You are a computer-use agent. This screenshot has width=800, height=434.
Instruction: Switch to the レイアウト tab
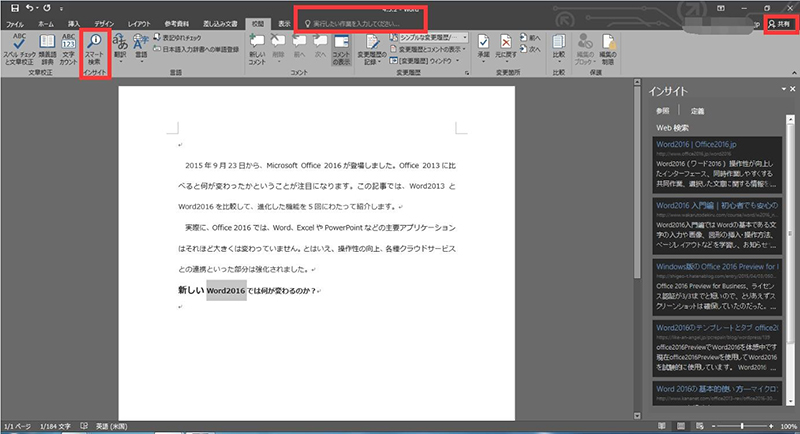(x=139, y=24)
